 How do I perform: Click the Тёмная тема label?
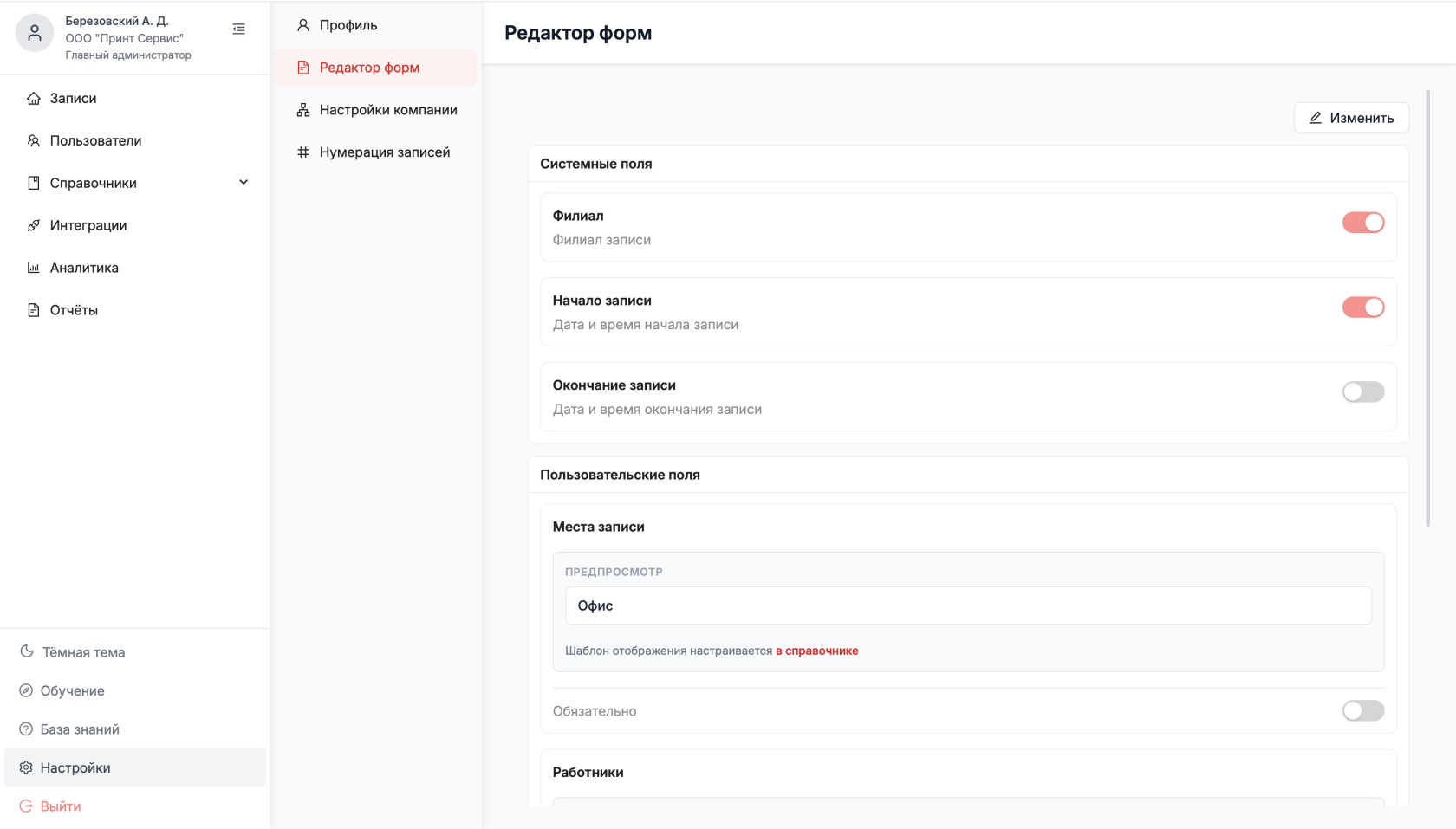[84, 652]
